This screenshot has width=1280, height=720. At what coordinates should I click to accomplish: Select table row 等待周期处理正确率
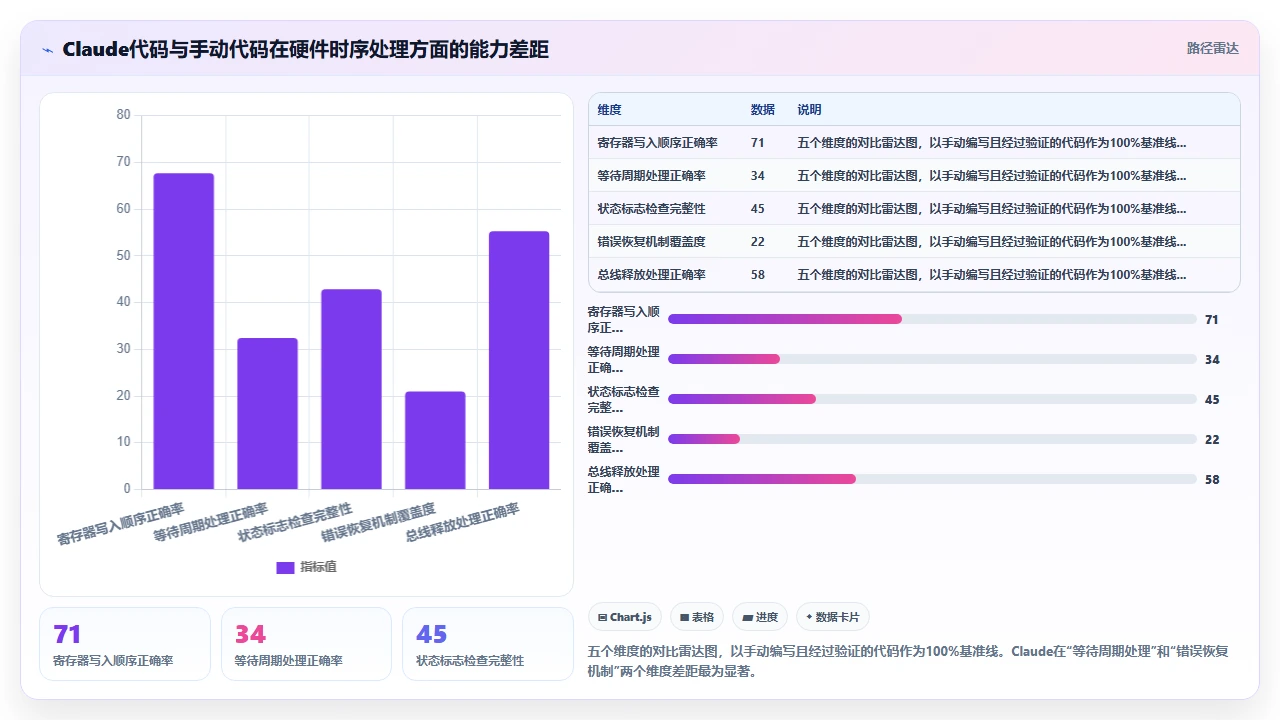(x=914, y=176)
